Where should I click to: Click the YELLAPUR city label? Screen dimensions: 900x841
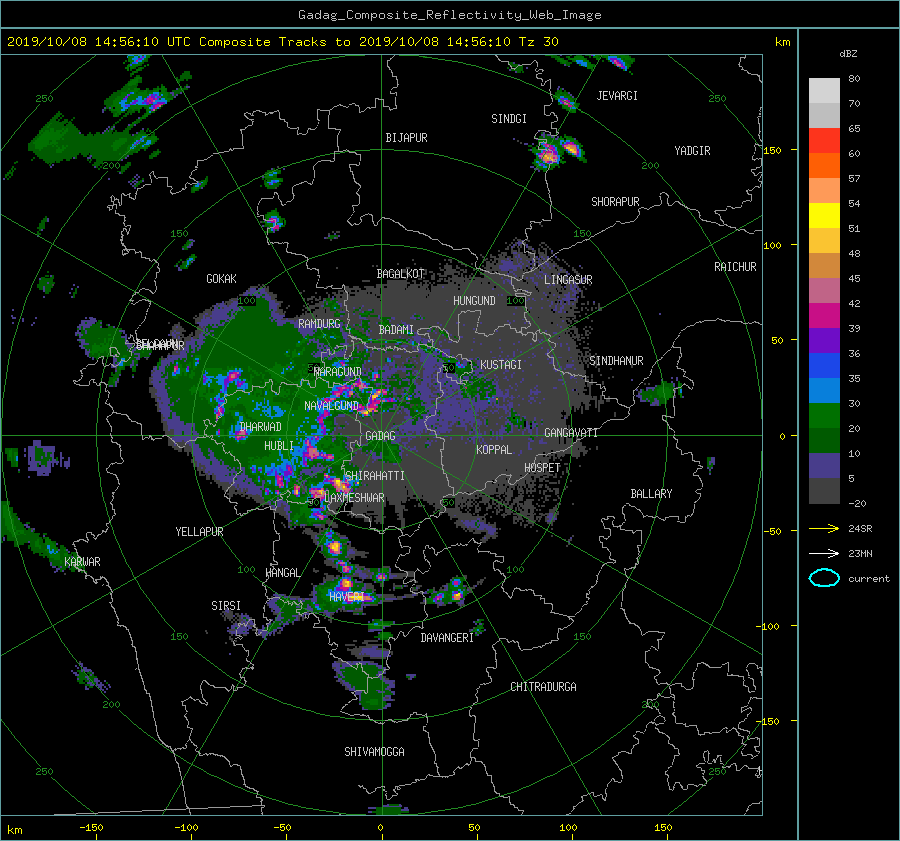coord(200,532)
